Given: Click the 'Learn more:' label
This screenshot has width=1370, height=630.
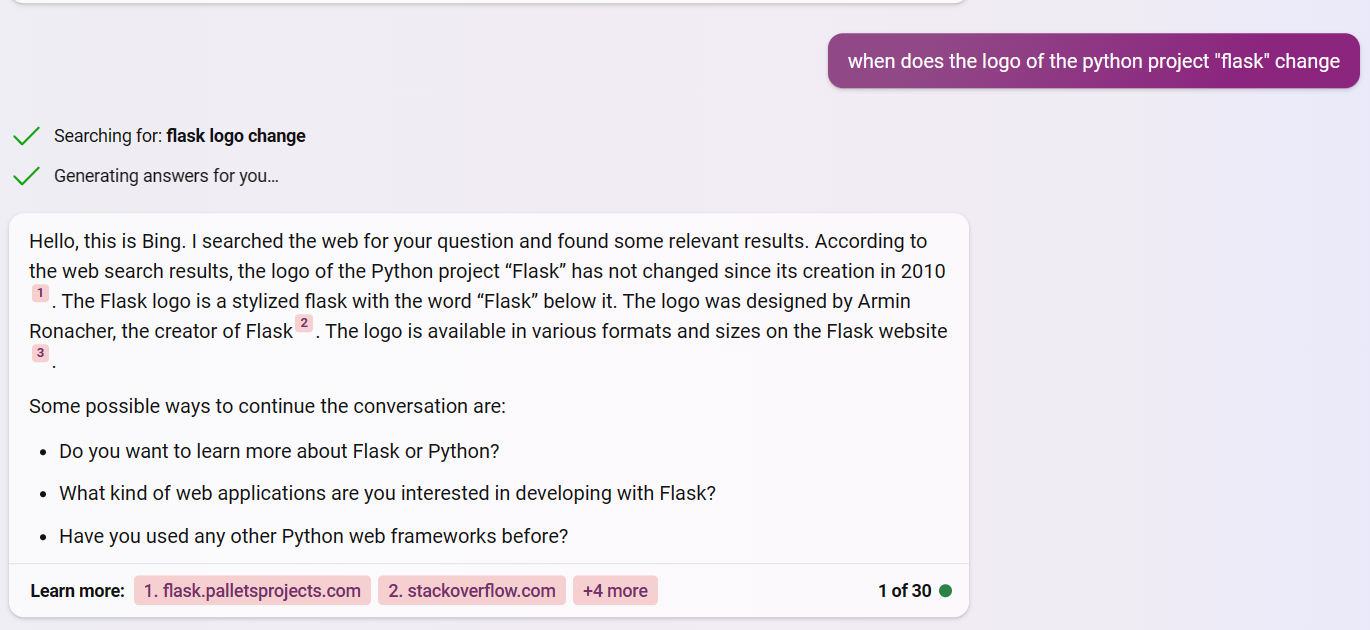Looking at the screenshot, I should 77,591.
